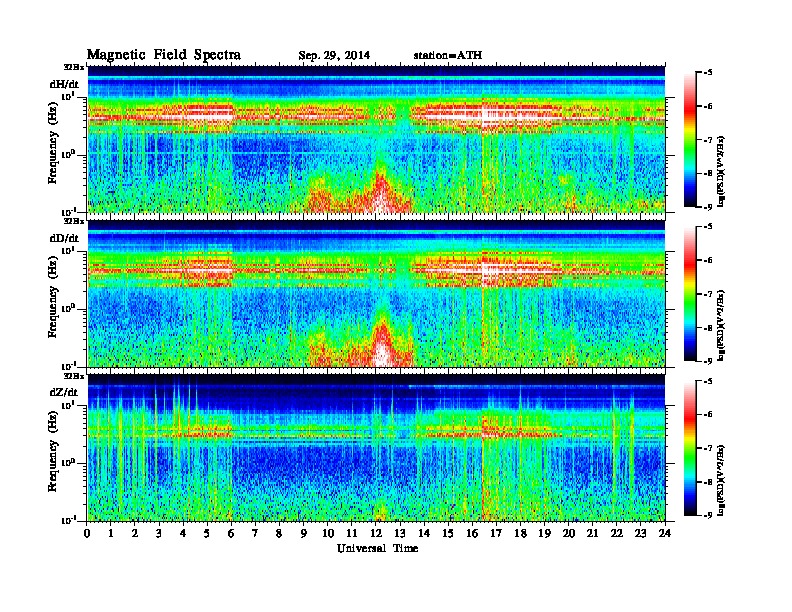Click hour tick label "0" on time axis
The width and height of the screenshot is (792, 612).
[87, 533]
